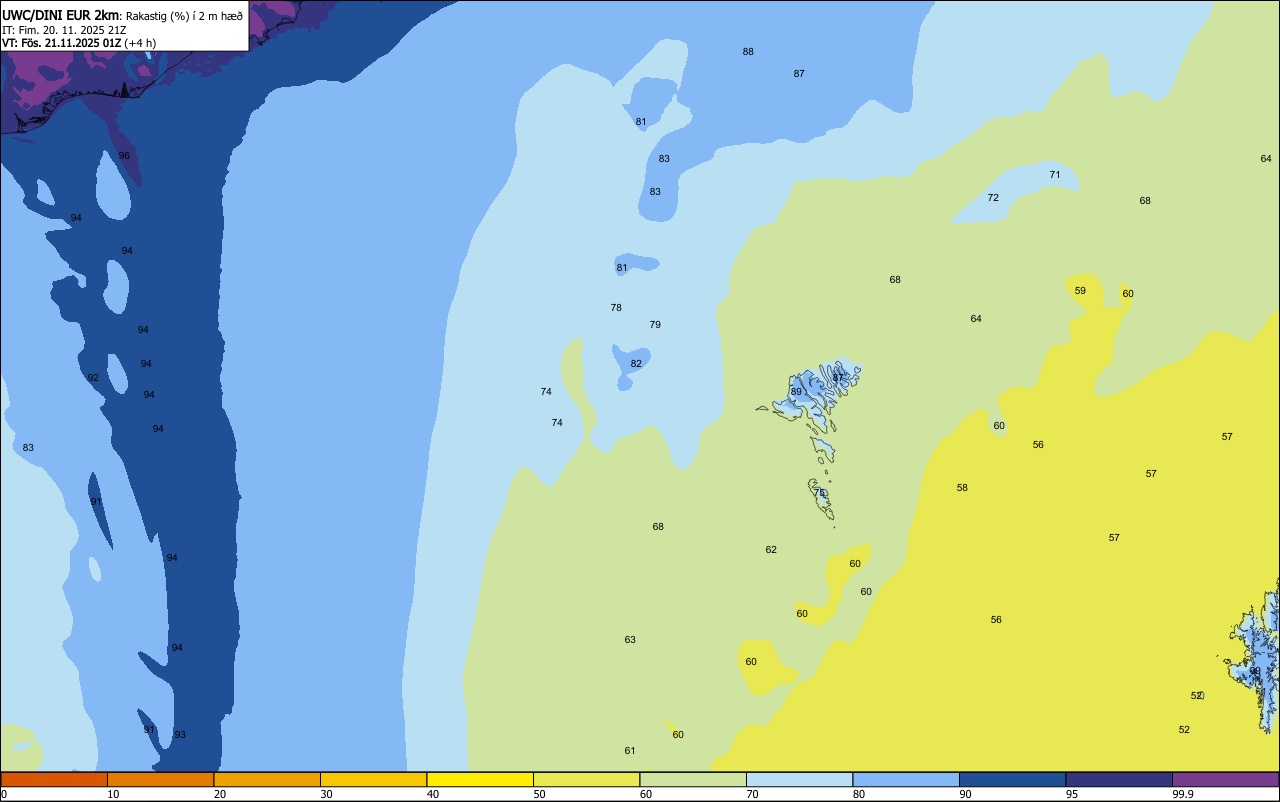This screenshot has height=802, width=1280.
Task: Click the 70–80 pale blue legend segment
Action: (799, 779)
